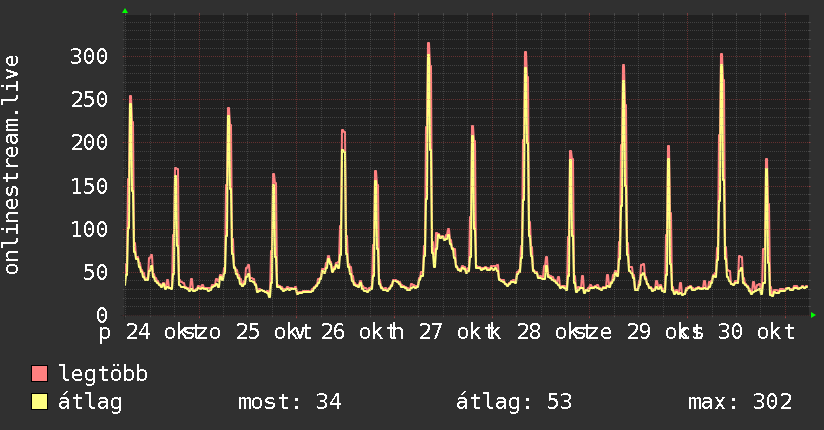824x430 pixels.
Task: Click the pink 'legtöbb' legend color swatch
Action: pyautogui.click(x=39, y=373)
